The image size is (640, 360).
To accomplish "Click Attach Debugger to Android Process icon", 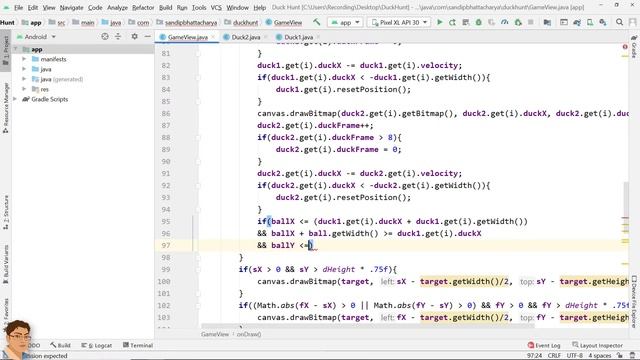I will pyautogui.click(x=518, y=22).
